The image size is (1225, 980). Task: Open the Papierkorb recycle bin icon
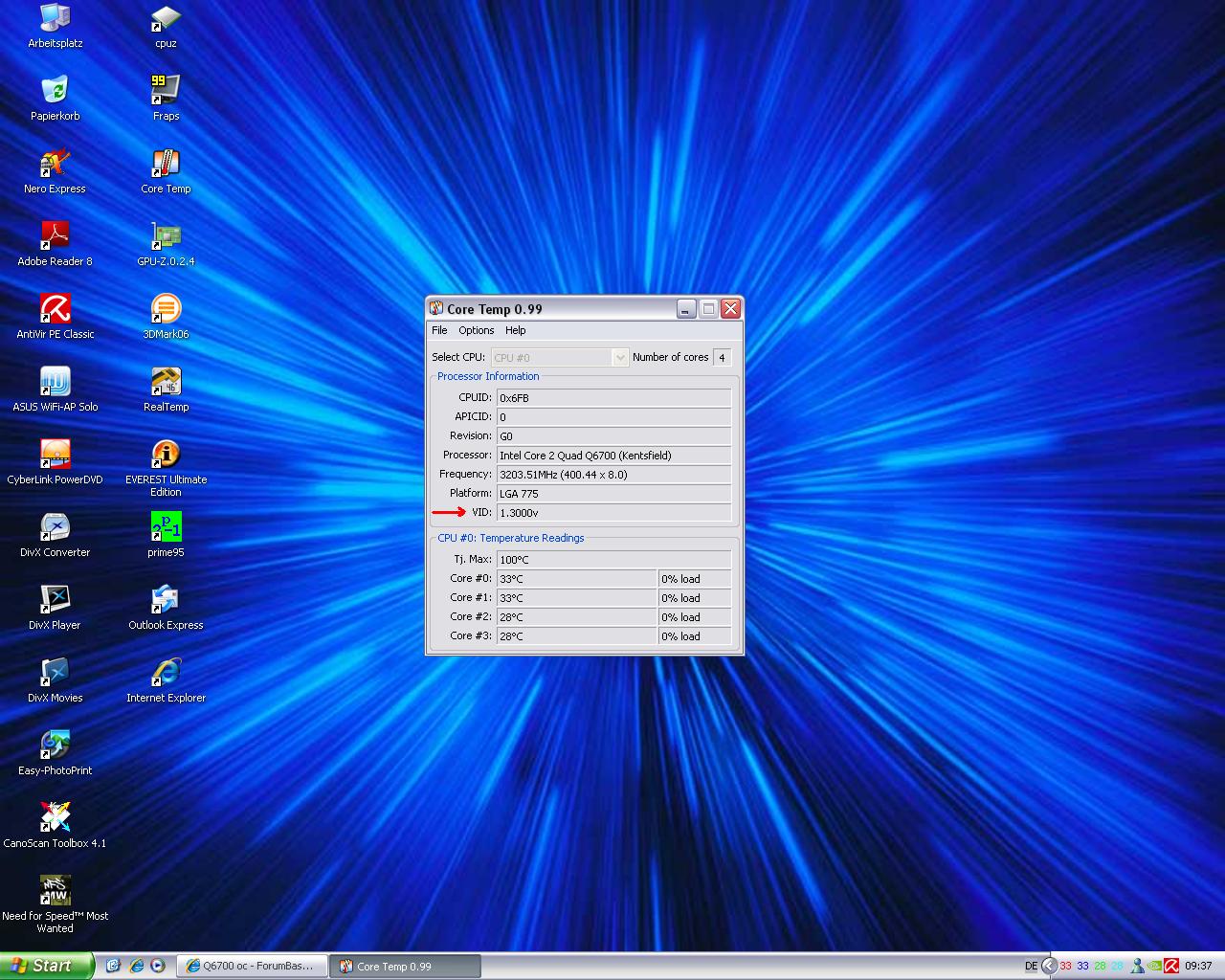[55, 99]
